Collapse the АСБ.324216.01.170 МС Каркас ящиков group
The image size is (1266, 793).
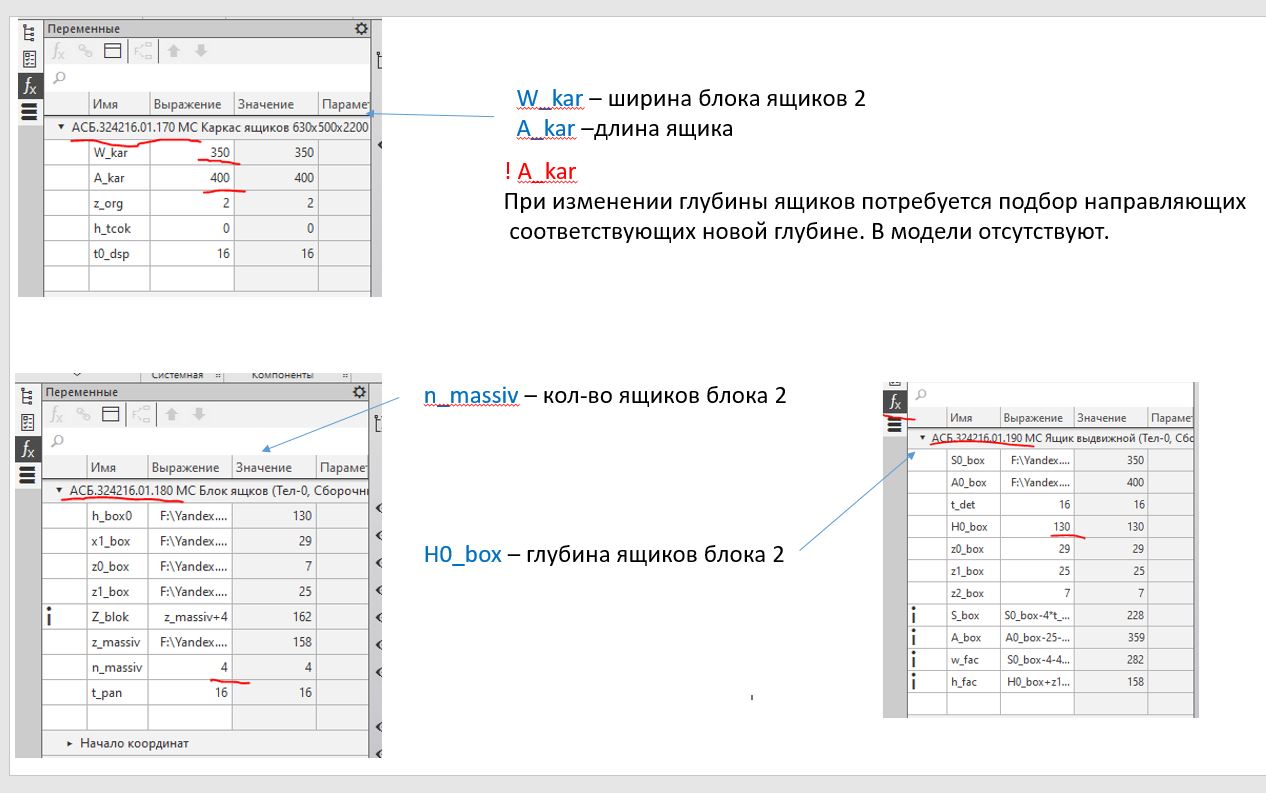click(61, 128)
